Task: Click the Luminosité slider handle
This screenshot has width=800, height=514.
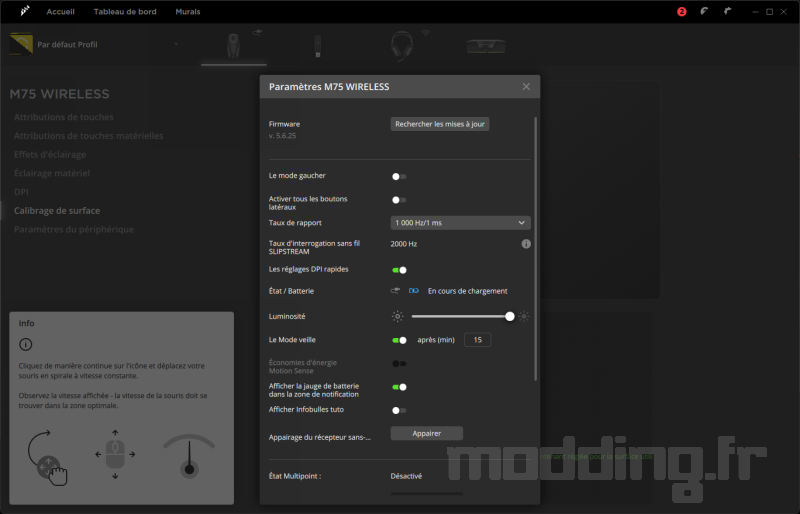Action: [x=510, y=316]
